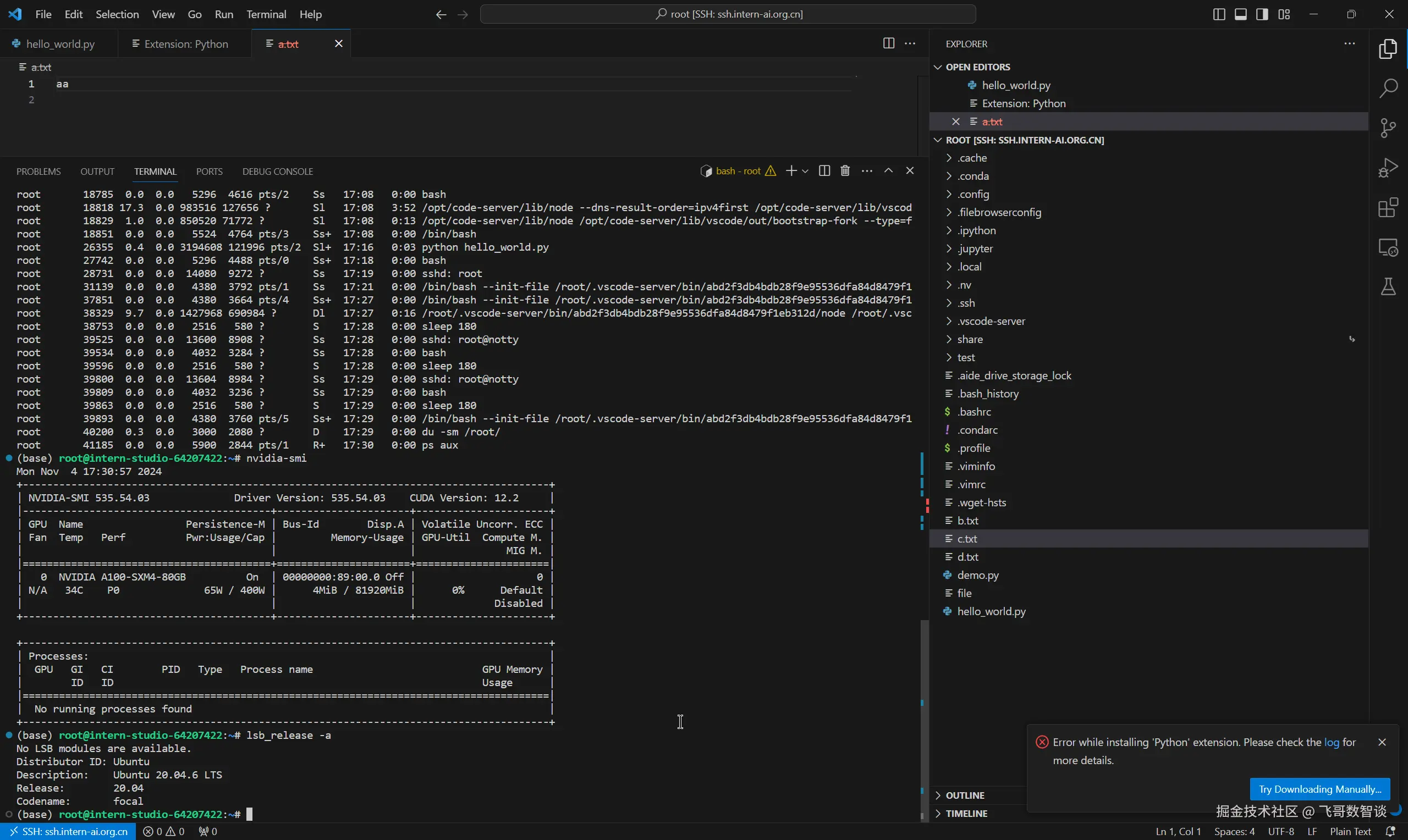Image resolution: width=1408 pixels, height=840 pixels.
Task: Open the Run and Debug view
Action: click(1388, 168)
